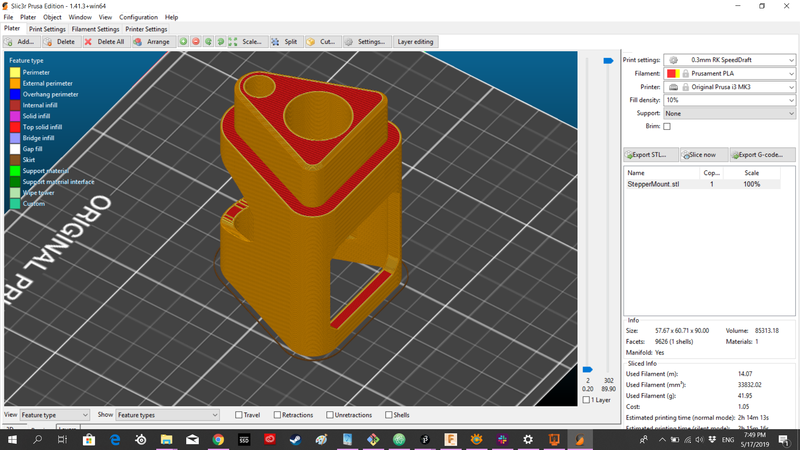Open Microsoft Store from taskbar

click(89, 439)
